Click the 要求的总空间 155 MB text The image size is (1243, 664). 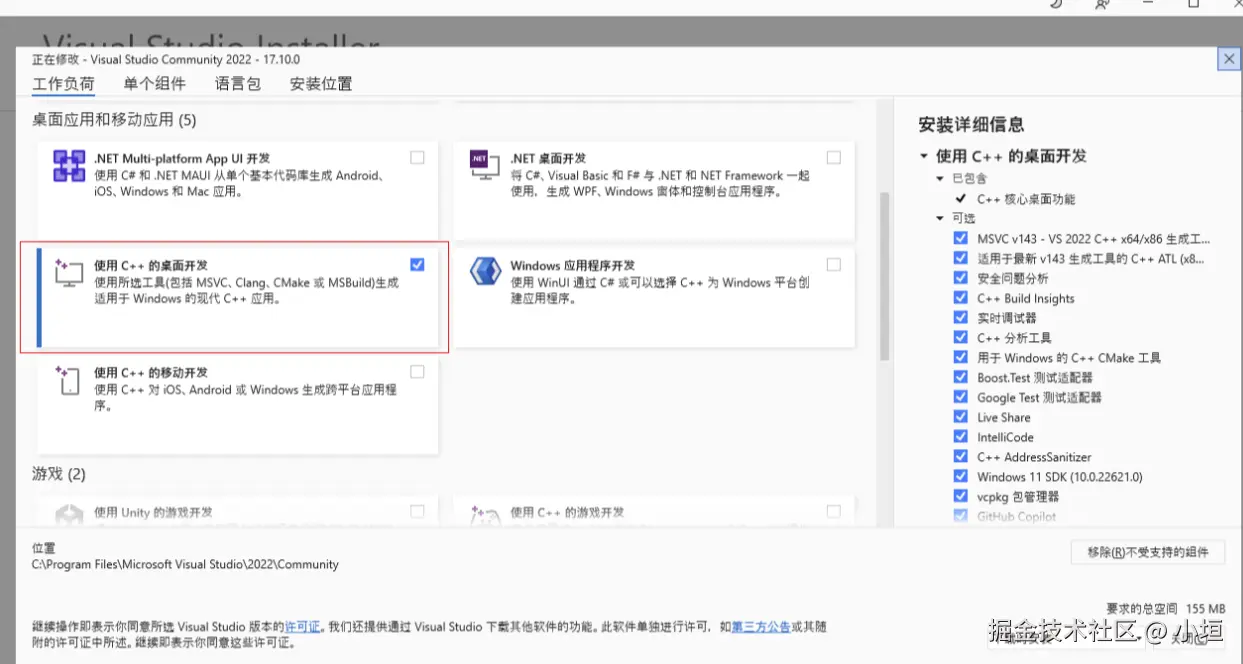(1165, 608)
